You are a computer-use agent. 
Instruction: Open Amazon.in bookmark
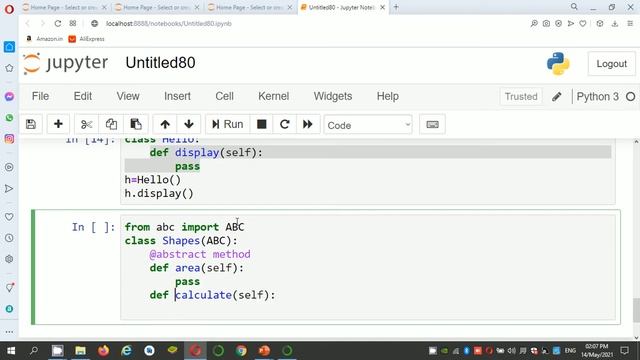tap(45, 39)
